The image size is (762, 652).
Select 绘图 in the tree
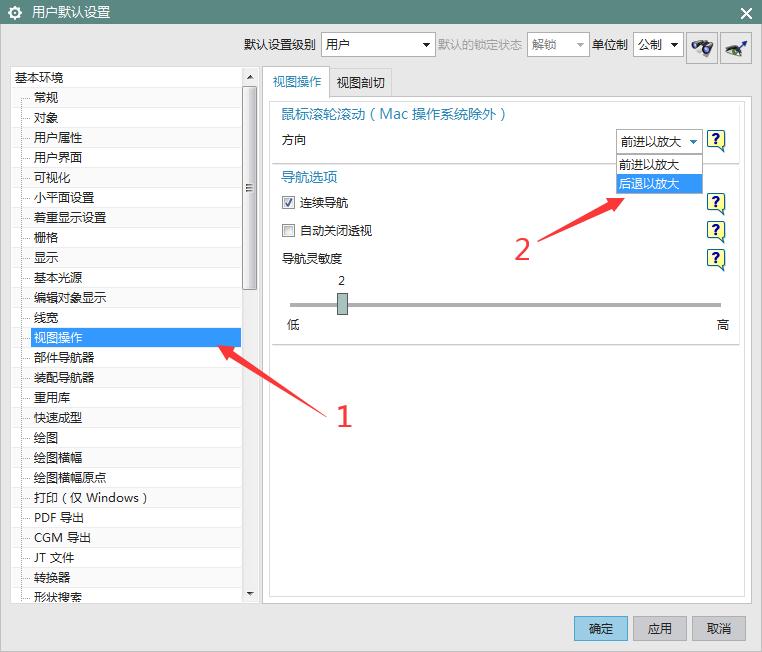tap(46, 438)
